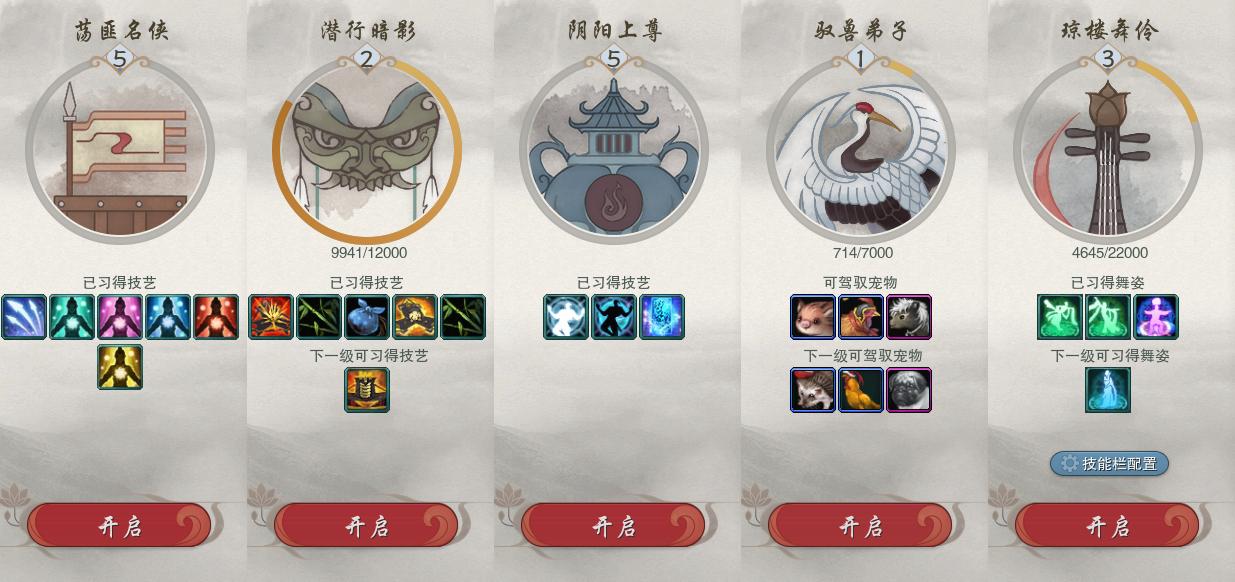Click 开启 under 荡匪名侠
Viewport: 1235px width, 582px height.
pos(119,526)
